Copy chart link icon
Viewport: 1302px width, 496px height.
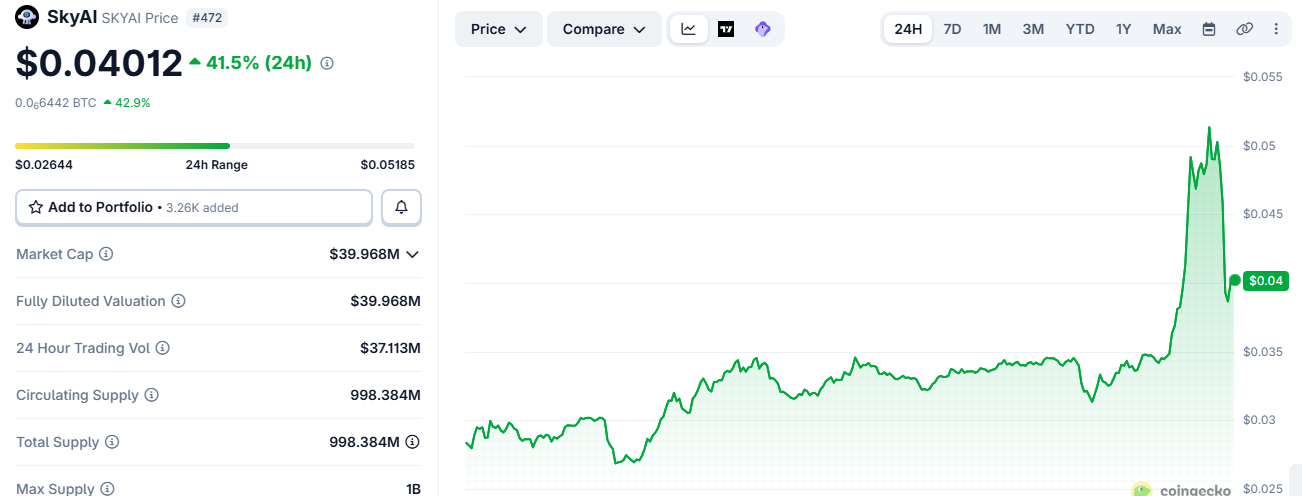pos(1244,29)
